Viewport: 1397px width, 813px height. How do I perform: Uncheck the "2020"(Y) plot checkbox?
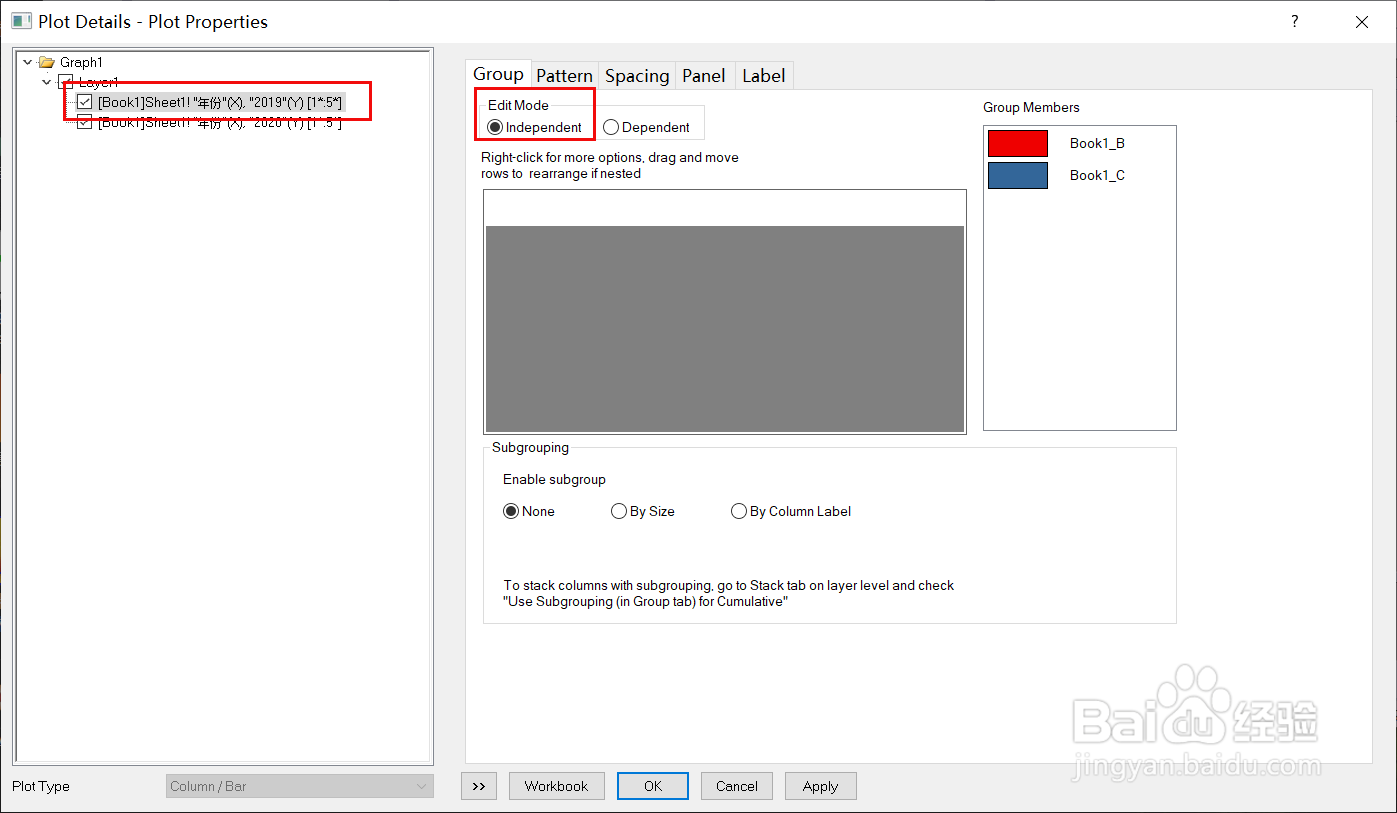coord(85,122)
